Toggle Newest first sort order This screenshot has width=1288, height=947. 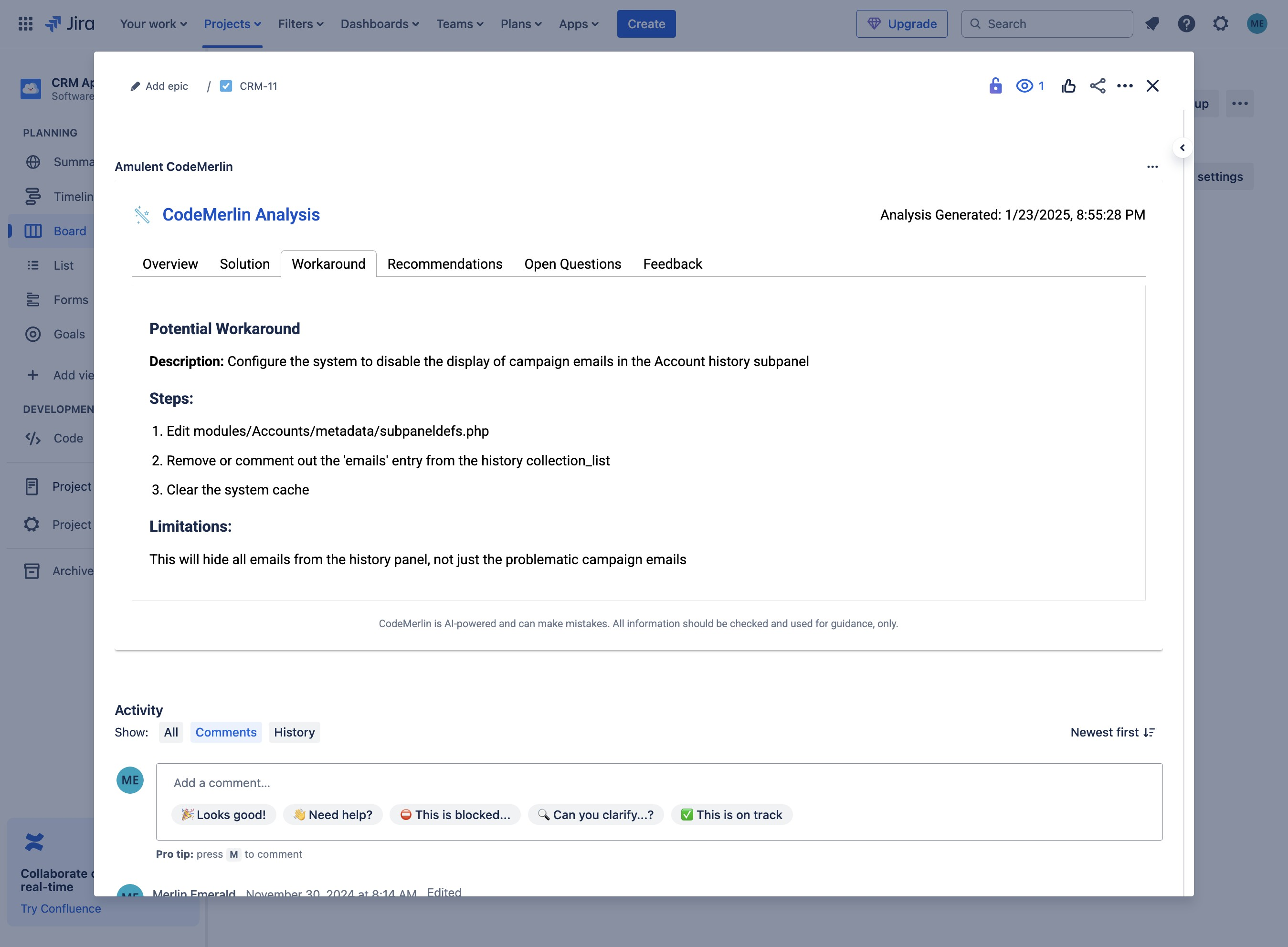click(1112, 733)
